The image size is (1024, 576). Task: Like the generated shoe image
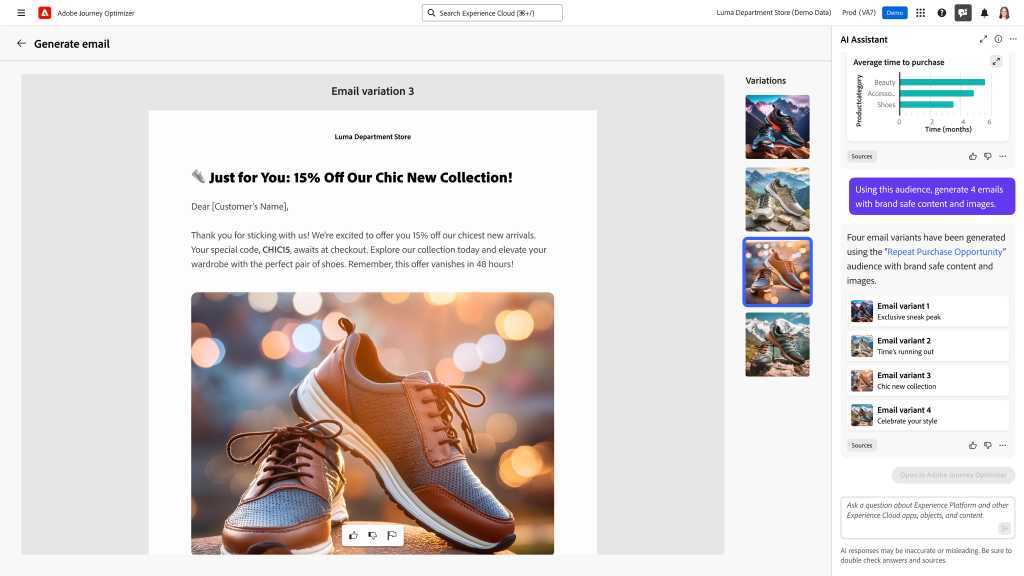[x=353, y=536]
